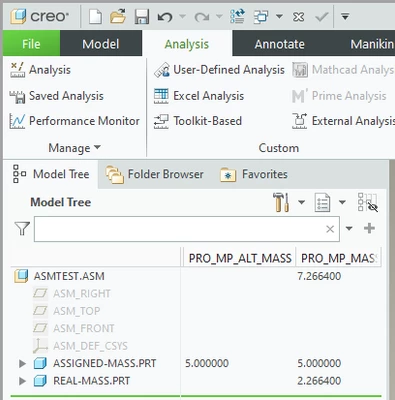Open a file with folder icon

click(118, 16)
